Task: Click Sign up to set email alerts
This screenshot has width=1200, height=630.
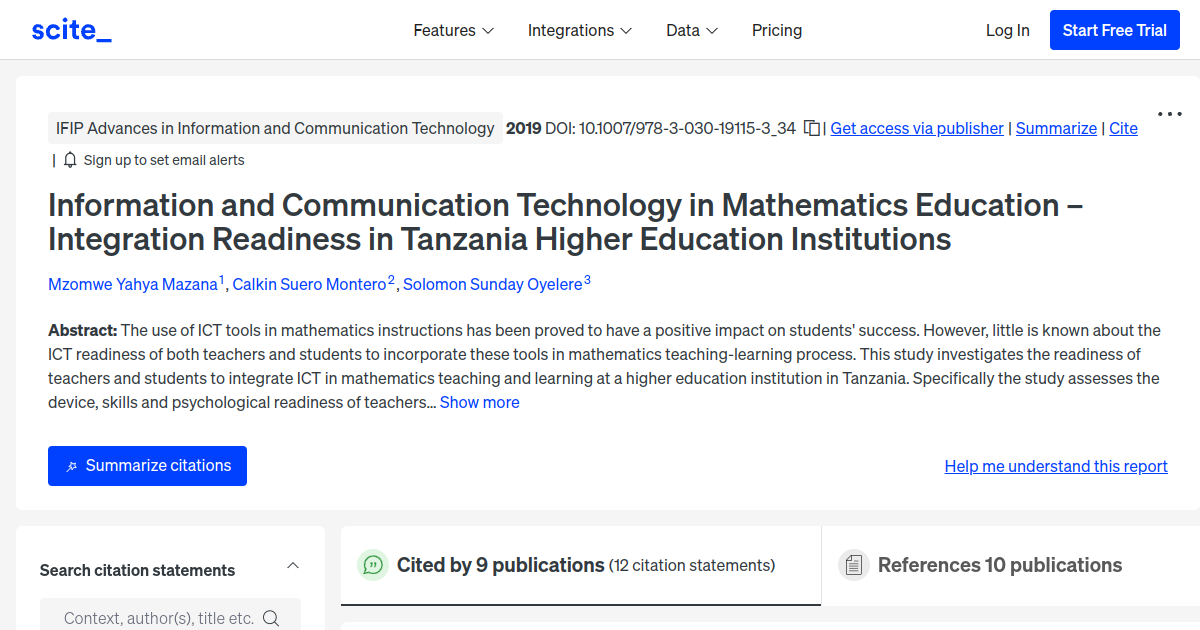Action: click(164, 160)
